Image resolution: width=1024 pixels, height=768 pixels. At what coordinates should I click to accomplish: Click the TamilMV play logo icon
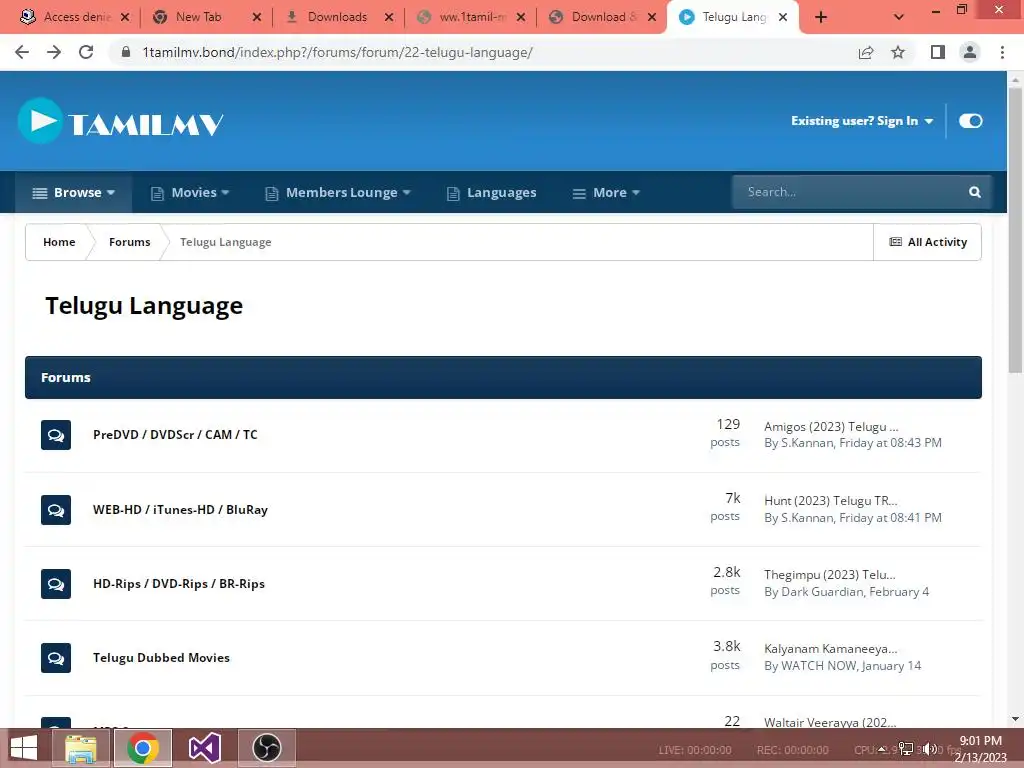pyautogui.click(x=40, y=121)
